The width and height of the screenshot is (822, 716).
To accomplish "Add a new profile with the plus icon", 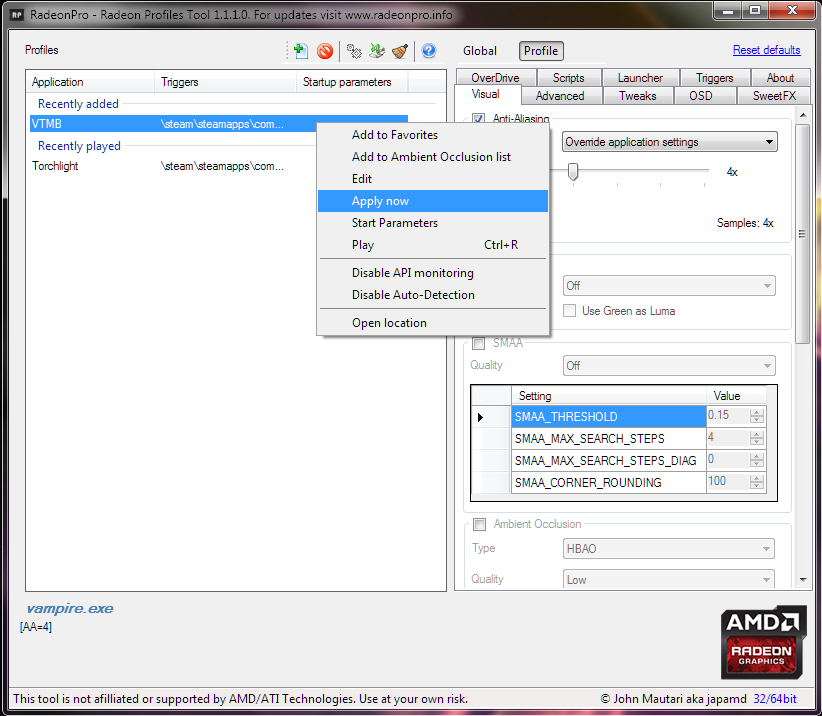I will (300, 51).
